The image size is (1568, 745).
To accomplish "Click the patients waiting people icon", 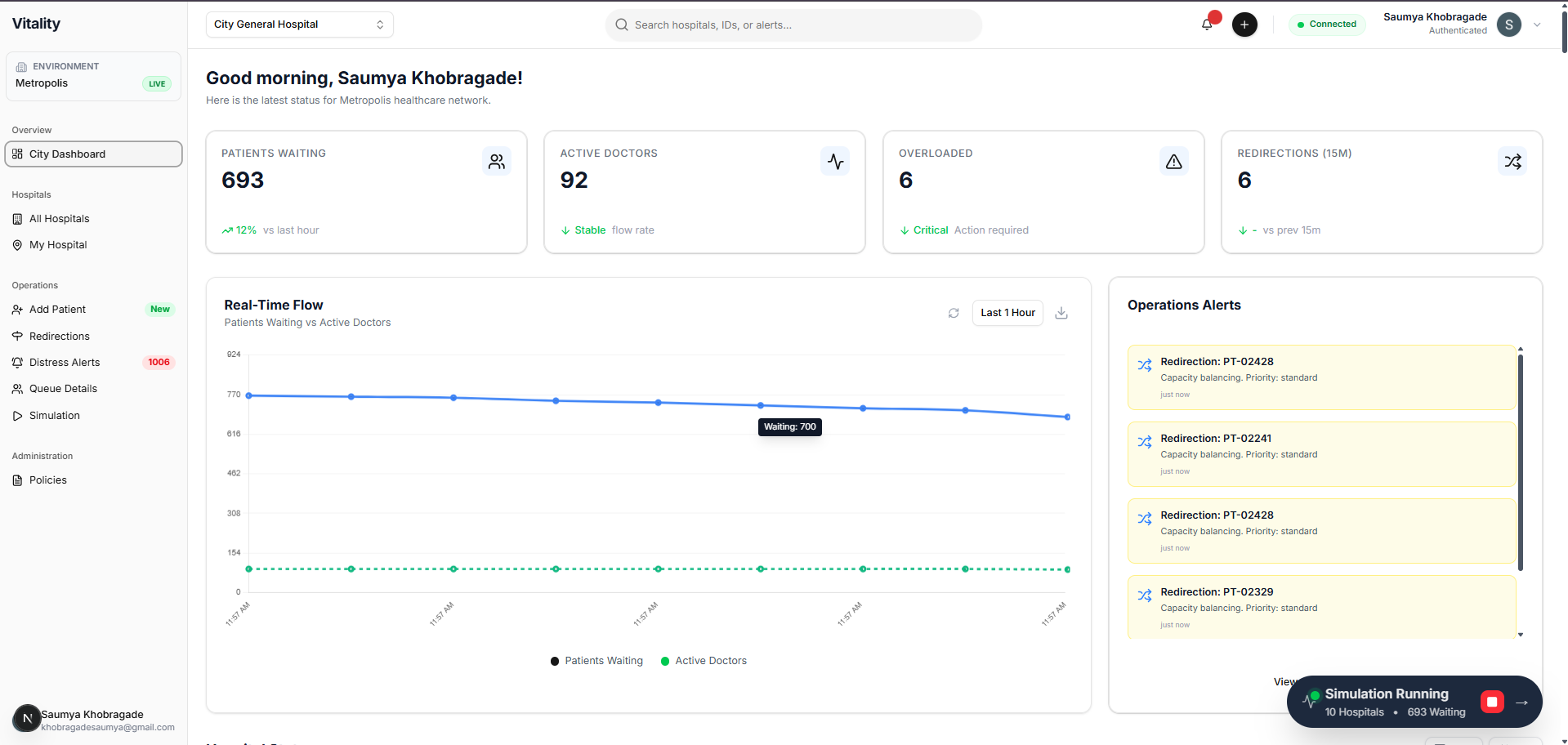I will tap(496, 162).
